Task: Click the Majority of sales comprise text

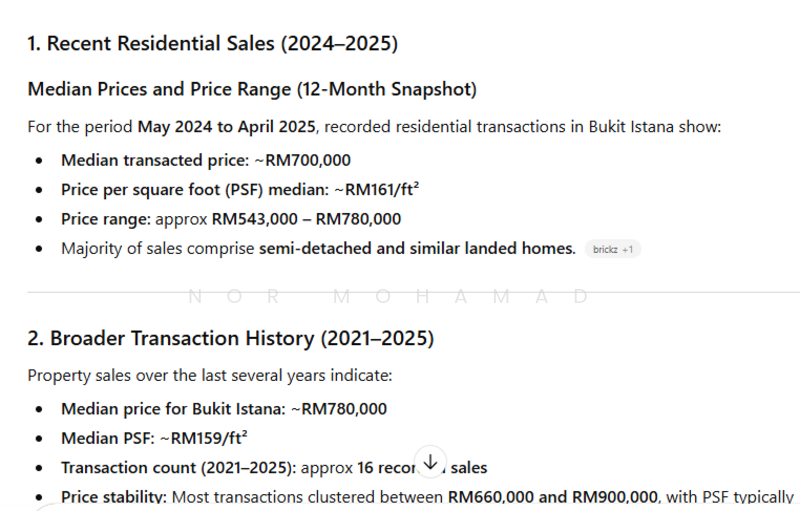Action: tap(157, 248)
